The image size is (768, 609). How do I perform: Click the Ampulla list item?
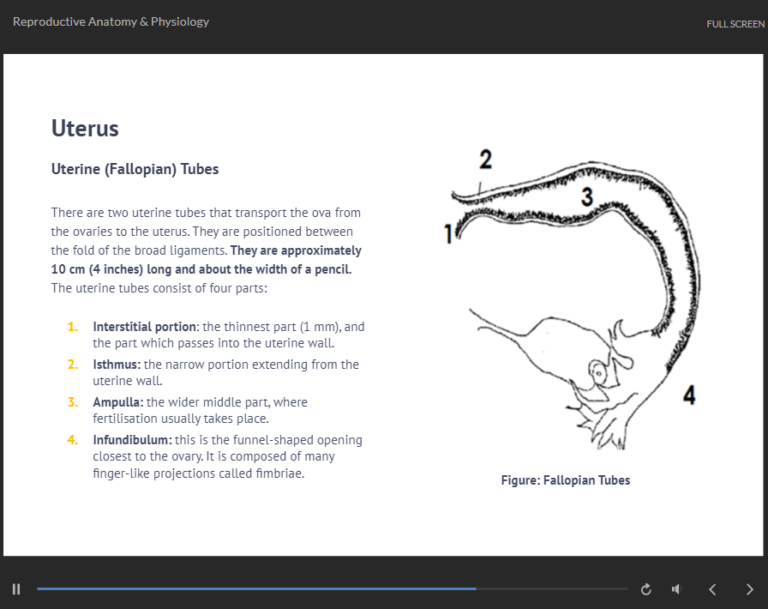[188, 410]
